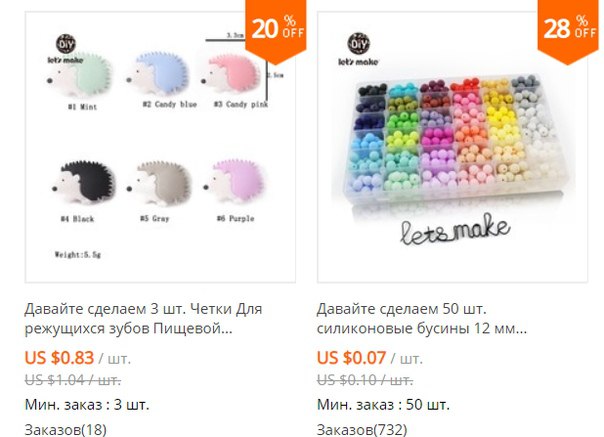Viewport: 604px width, 437px height.
Task: Open the hedgehog teether product image
Action: pos(160,147)
